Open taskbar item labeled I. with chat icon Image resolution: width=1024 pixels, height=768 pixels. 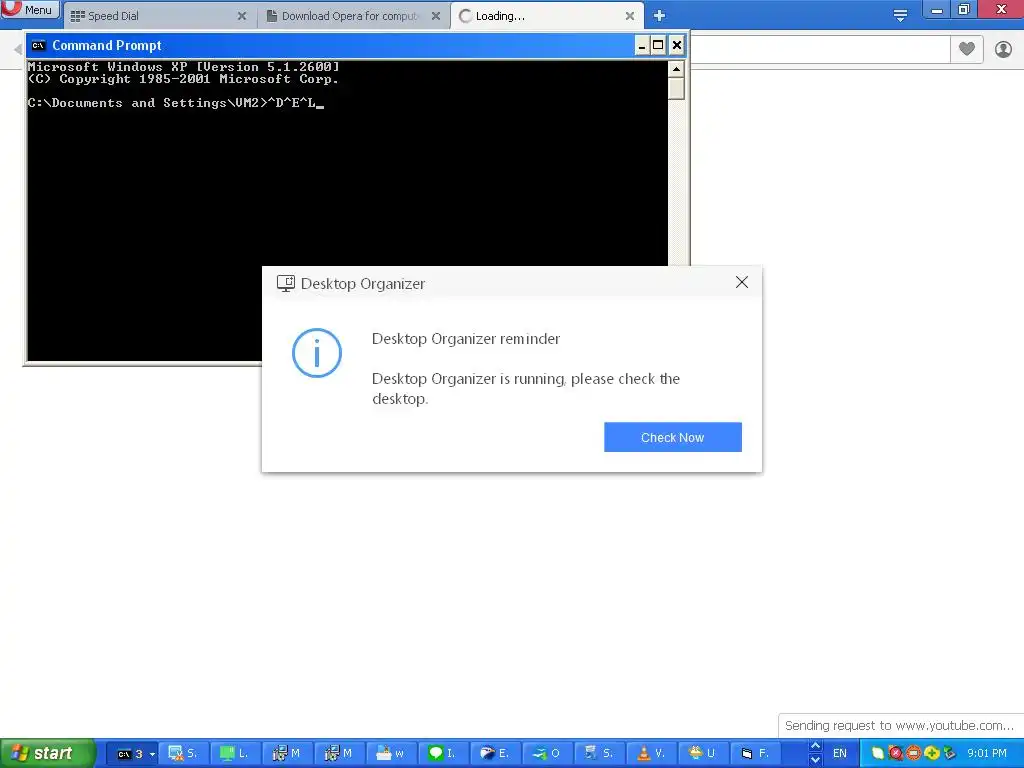[x=443, y=754]
